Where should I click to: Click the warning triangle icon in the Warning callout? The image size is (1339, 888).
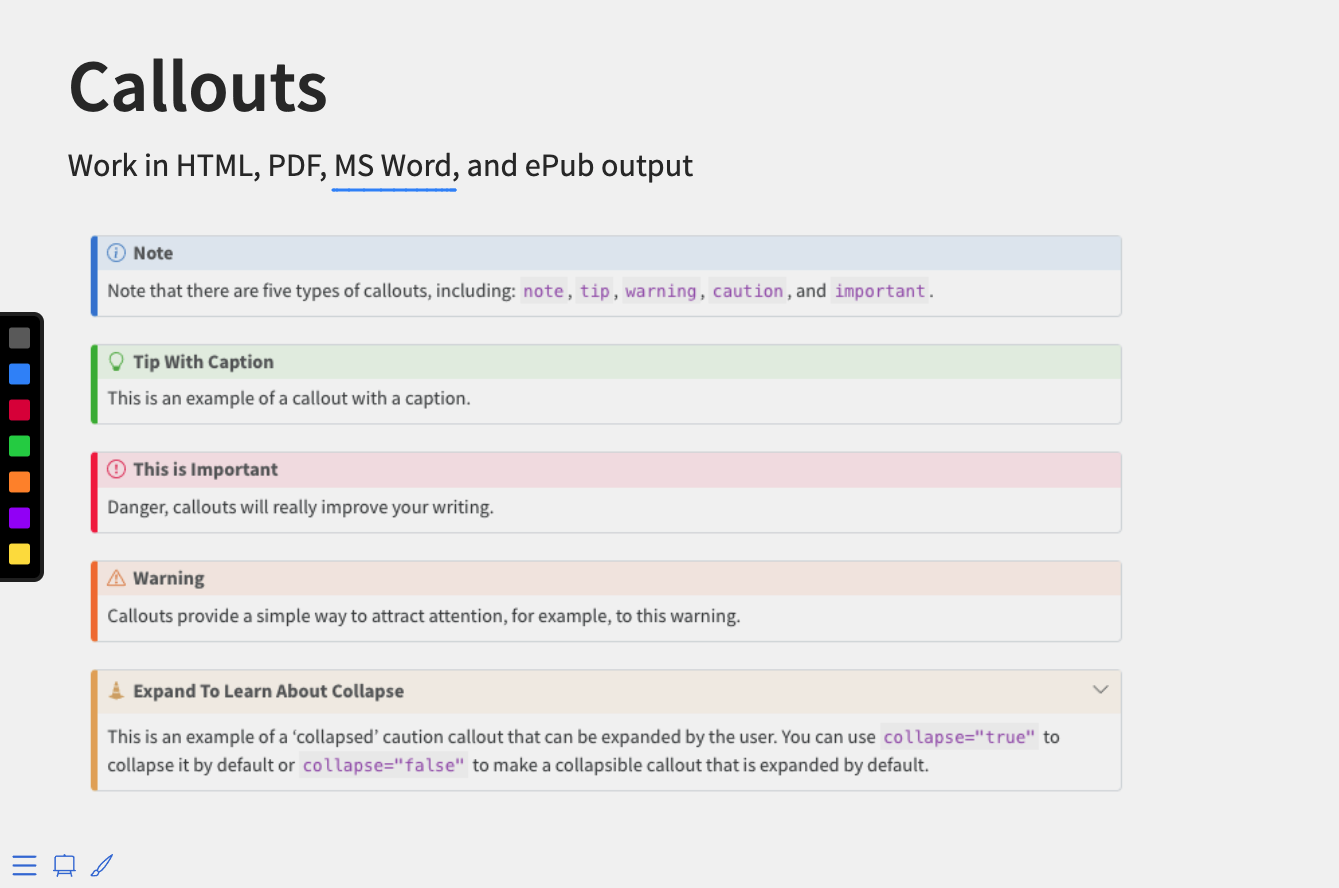(116, 578)
